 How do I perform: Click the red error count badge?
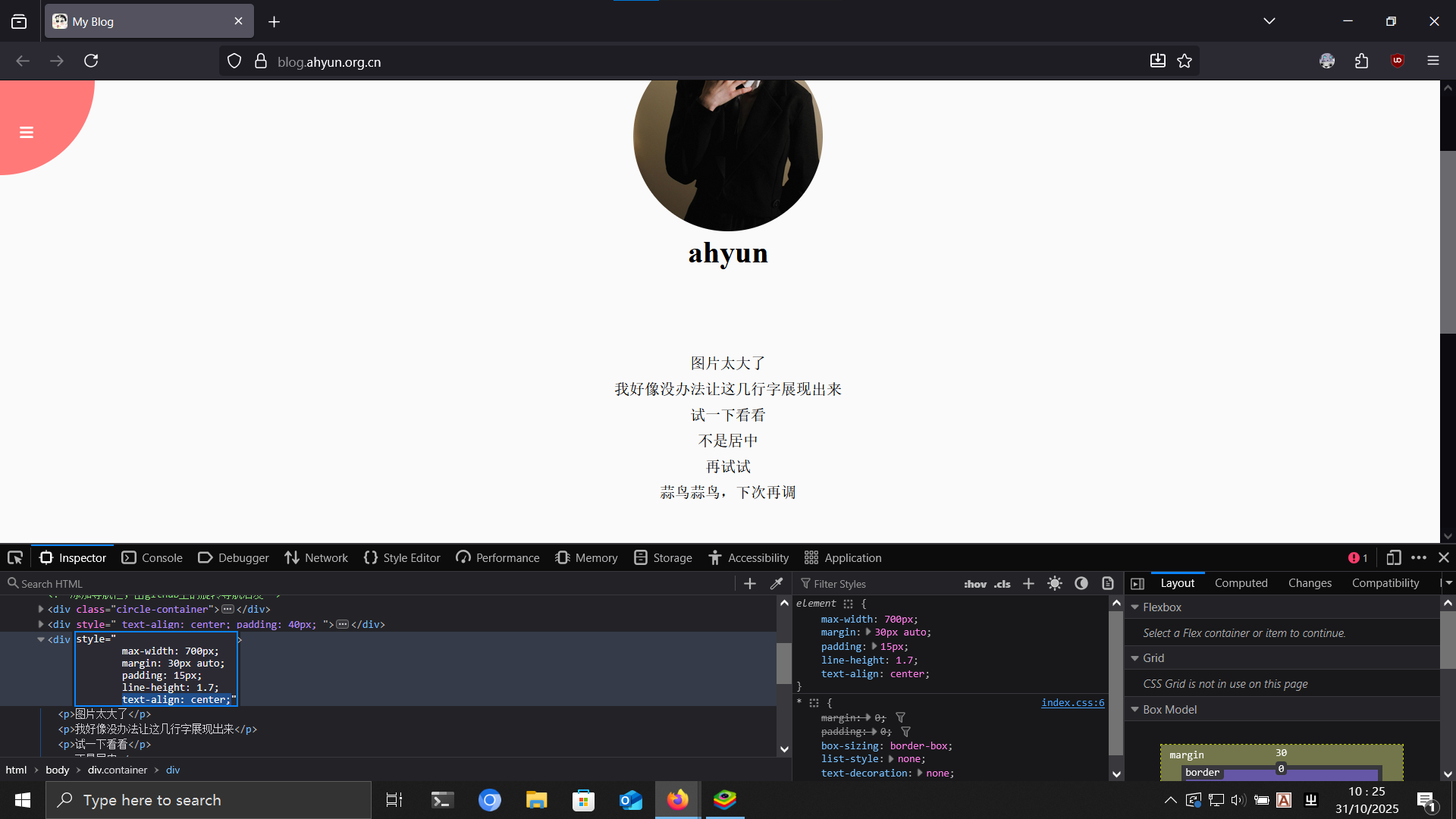(1357, 558)
